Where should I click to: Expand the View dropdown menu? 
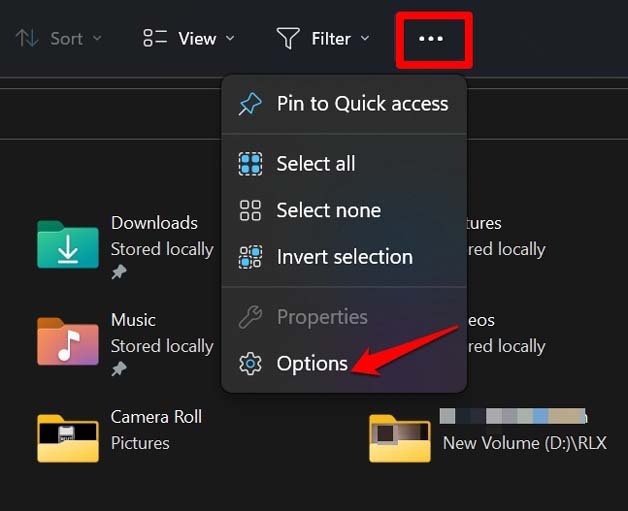[x=189, y=39]
